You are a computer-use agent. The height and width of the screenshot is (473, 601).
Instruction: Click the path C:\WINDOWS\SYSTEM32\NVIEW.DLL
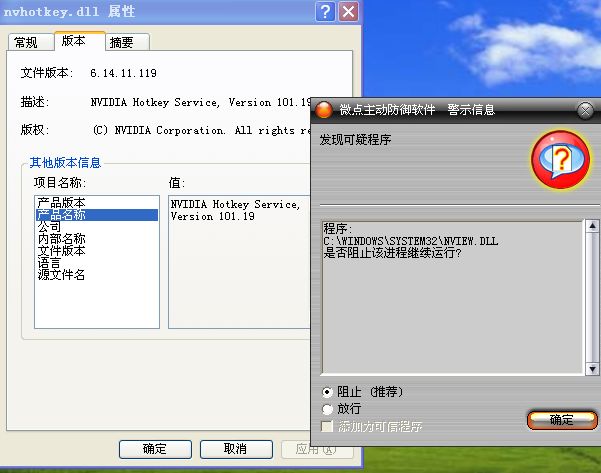(411, 241)
